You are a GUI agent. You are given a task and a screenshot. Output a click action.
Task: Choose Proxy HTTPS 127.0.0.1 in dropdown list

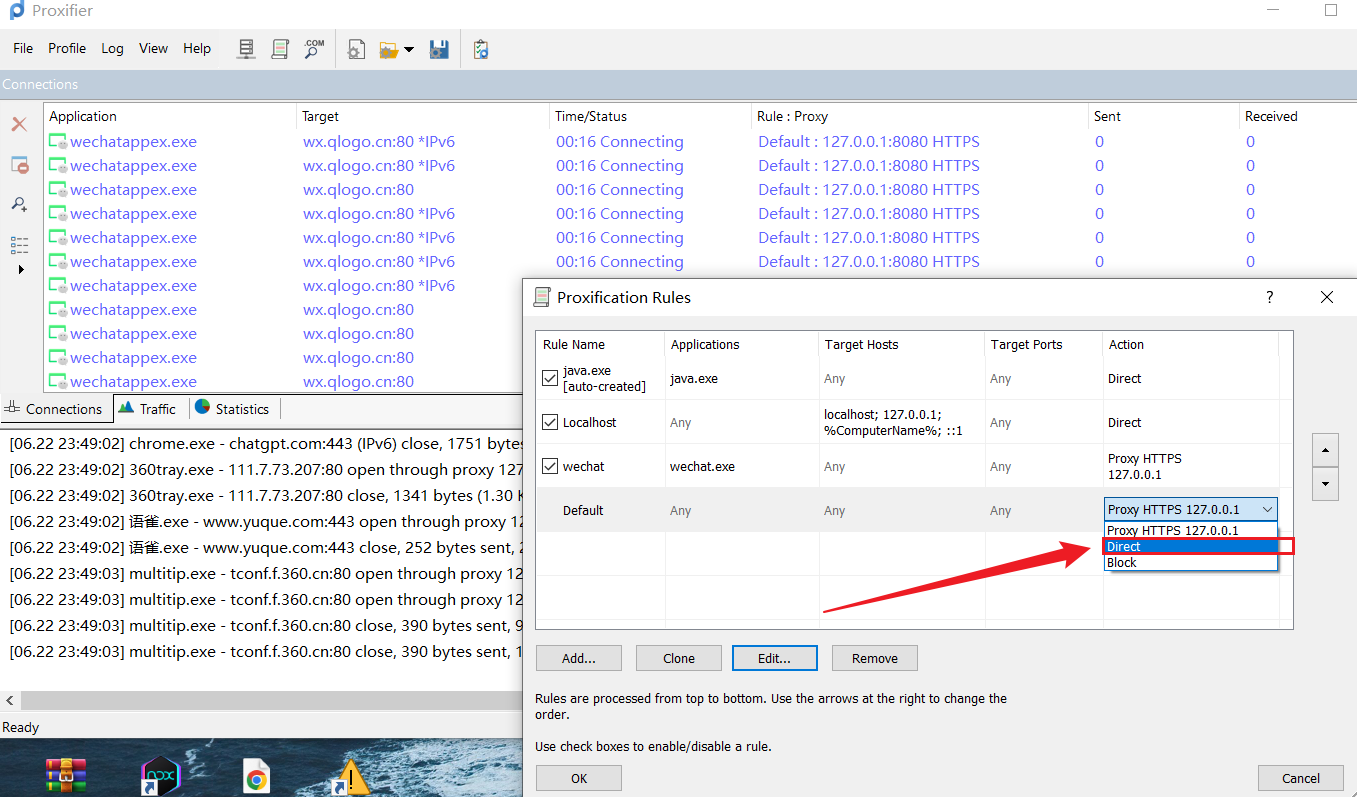coord(1190,530)
